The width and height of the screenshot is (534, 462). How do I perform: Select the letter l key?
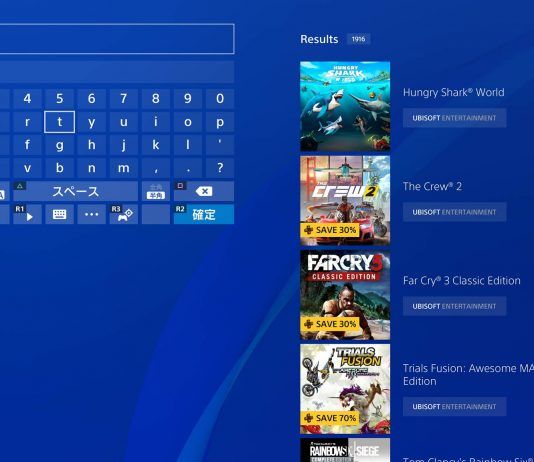pos(188,145)
